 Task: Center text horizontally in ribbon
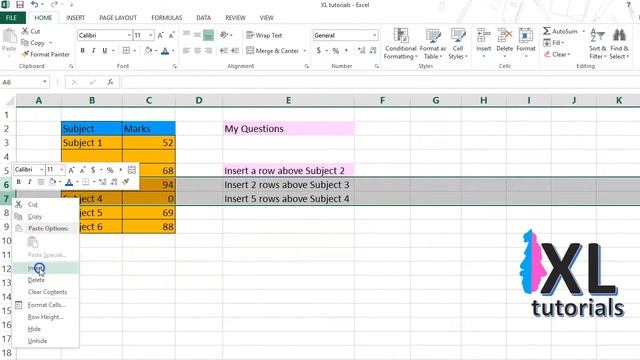[x=197, y=51]
